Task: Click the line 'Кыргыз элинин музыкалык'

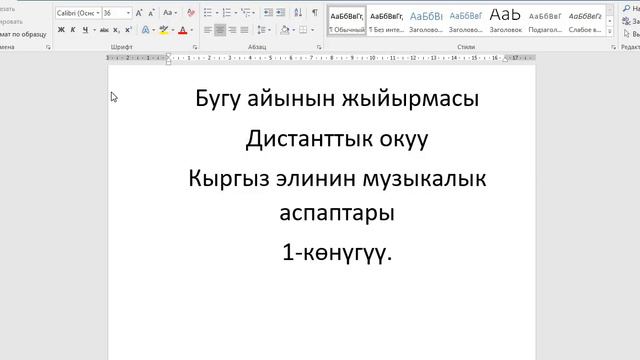Action: pos(337,179)
